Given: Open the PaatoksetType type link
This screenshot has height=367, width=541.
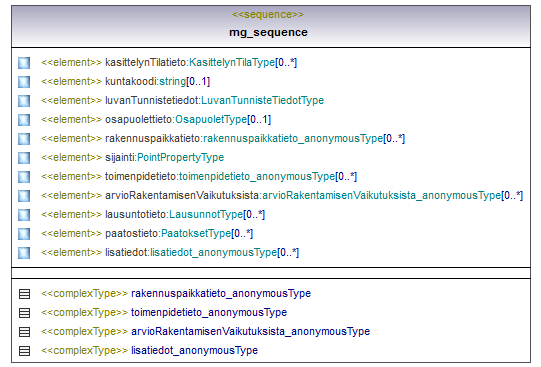Looking at the screenshot, I should [x=196, y=233].
